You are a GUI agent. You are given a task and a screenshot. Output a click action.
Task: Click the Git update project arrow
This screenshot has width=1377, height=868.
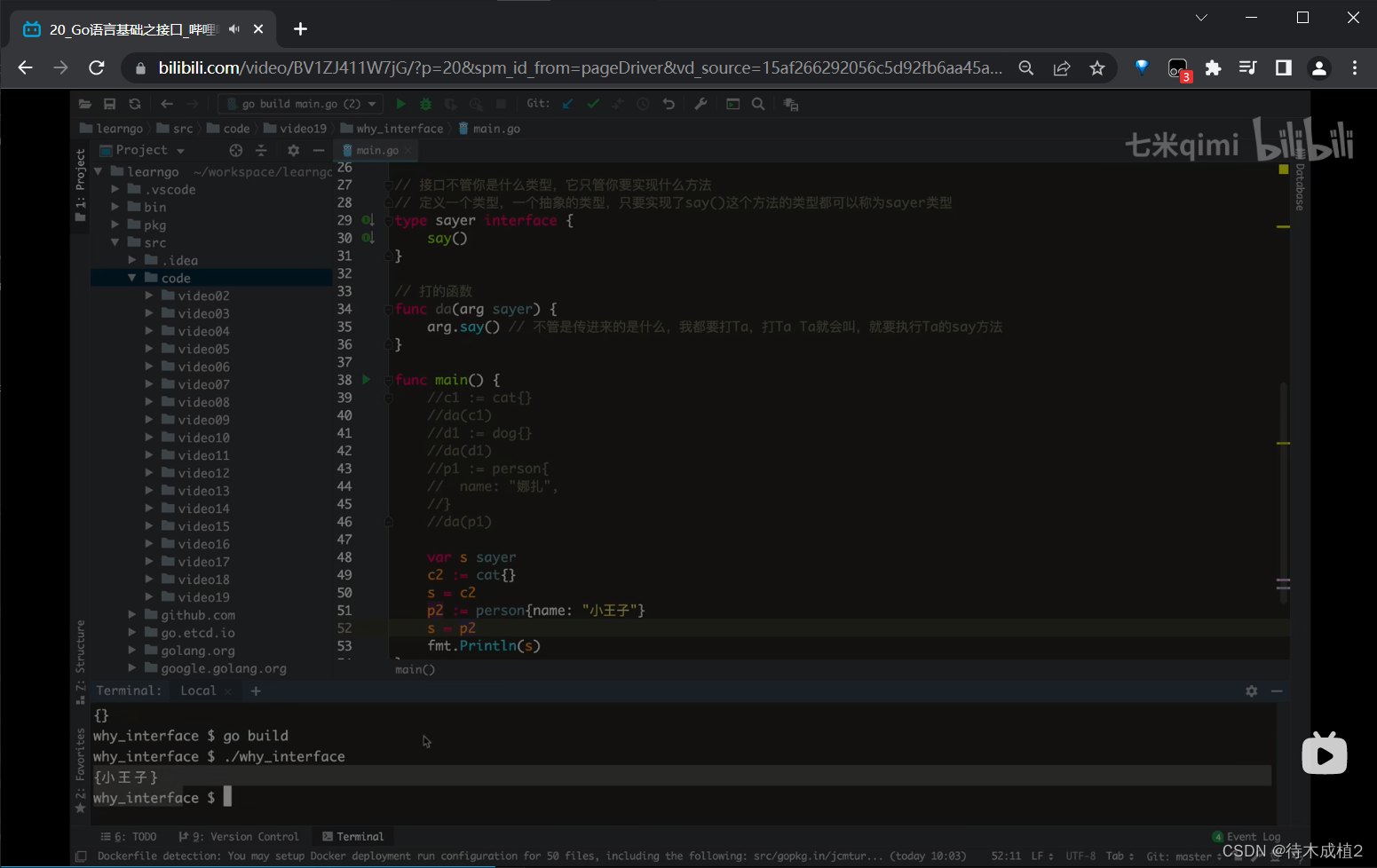tap(568, 104)
